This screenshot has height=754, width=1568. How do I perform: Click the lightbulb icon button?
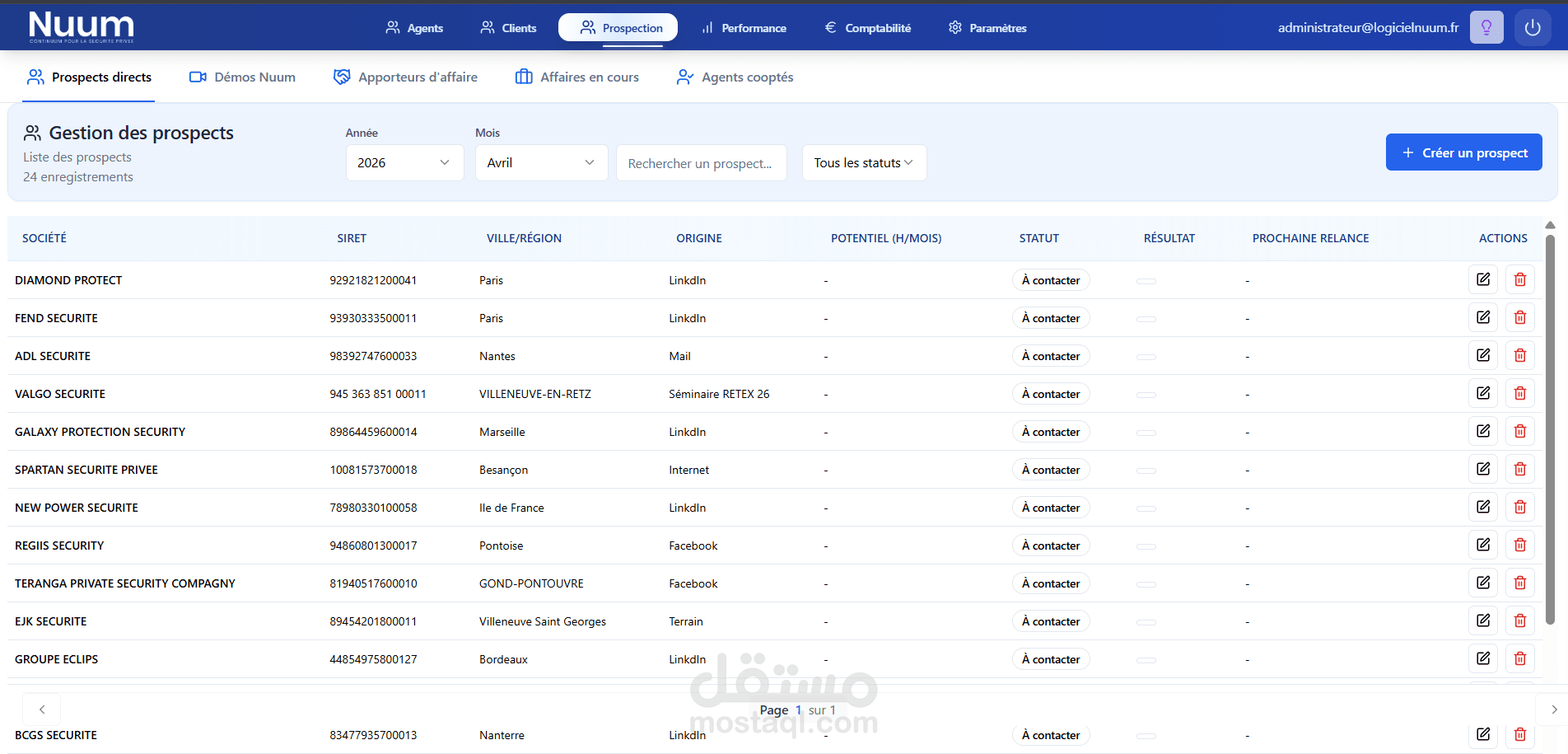(1486, 27)
